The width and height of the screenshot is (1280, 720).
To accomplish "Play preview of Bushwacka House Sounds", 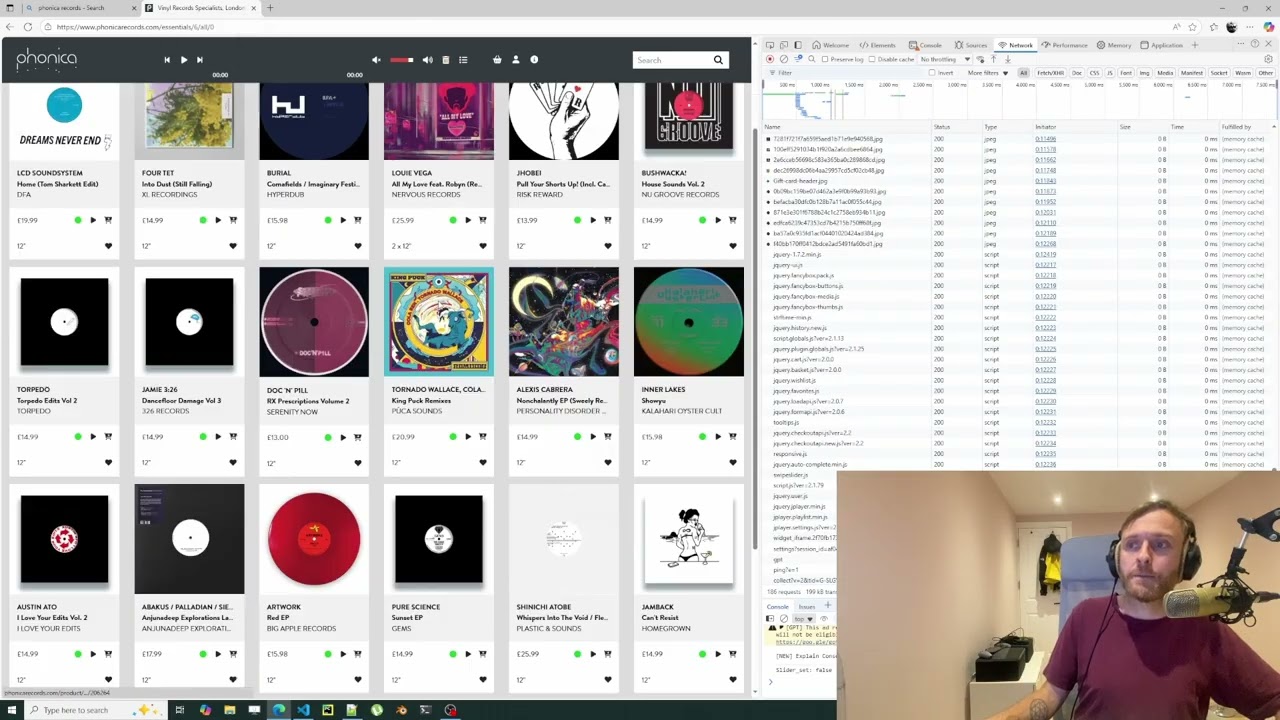I will 718,220.
